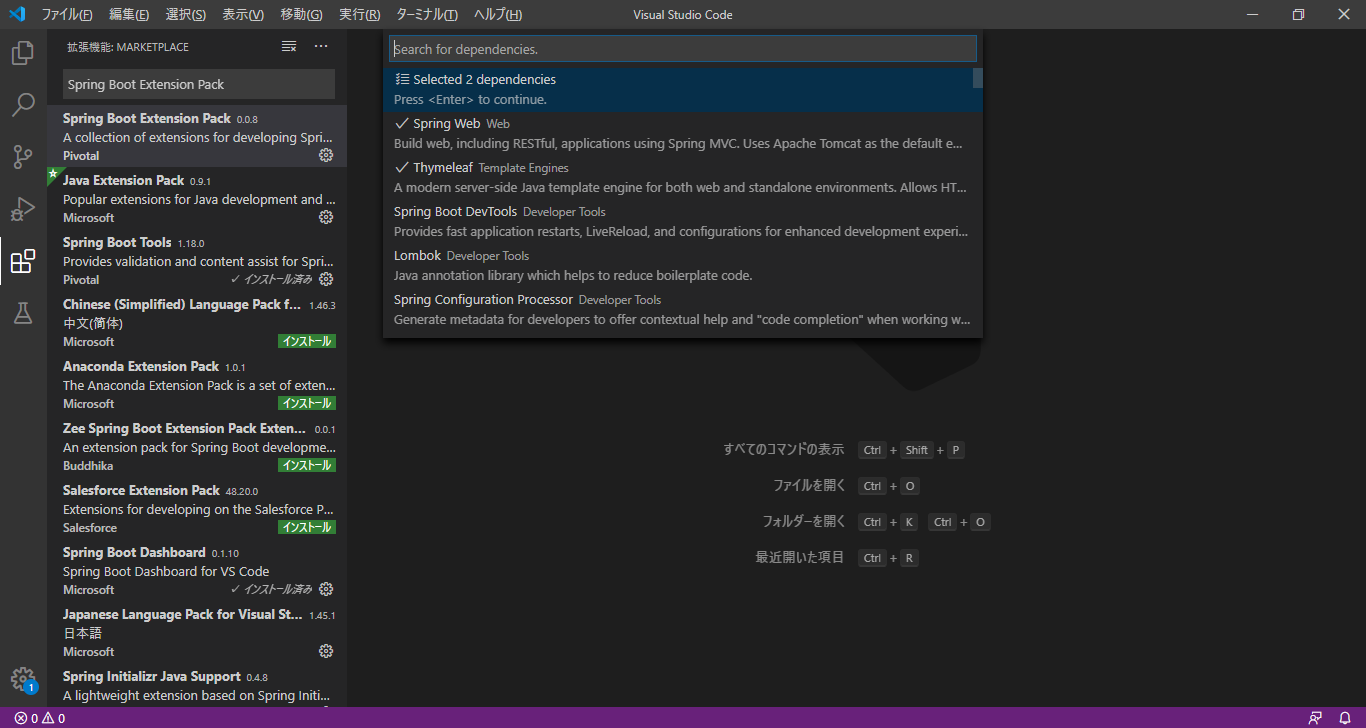Open the ファイル(F) menu
Screen dimensions: 1366x728
pos(67,15)
